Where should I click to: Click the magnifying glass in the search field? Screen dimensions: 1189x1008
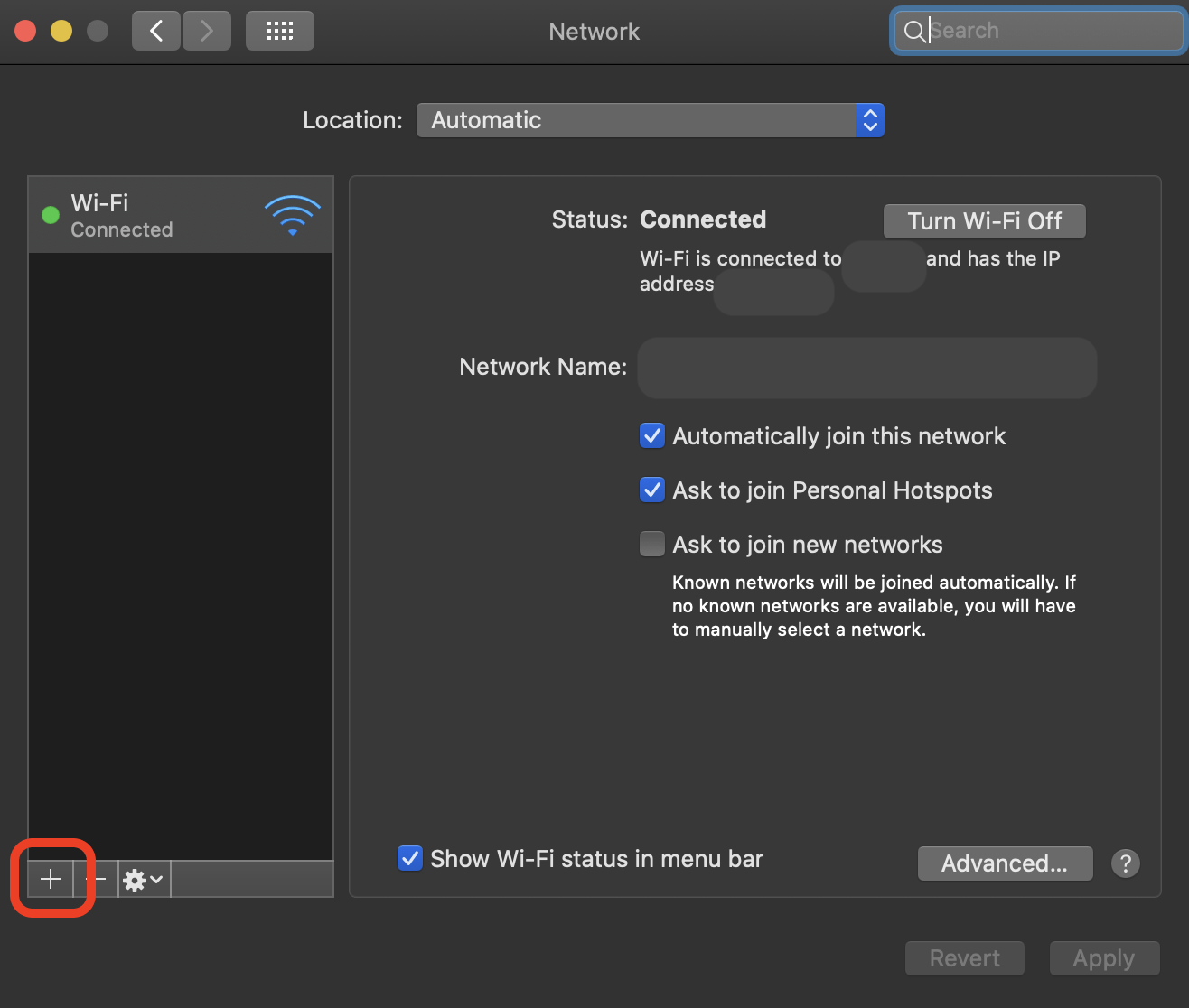point(913,31)
